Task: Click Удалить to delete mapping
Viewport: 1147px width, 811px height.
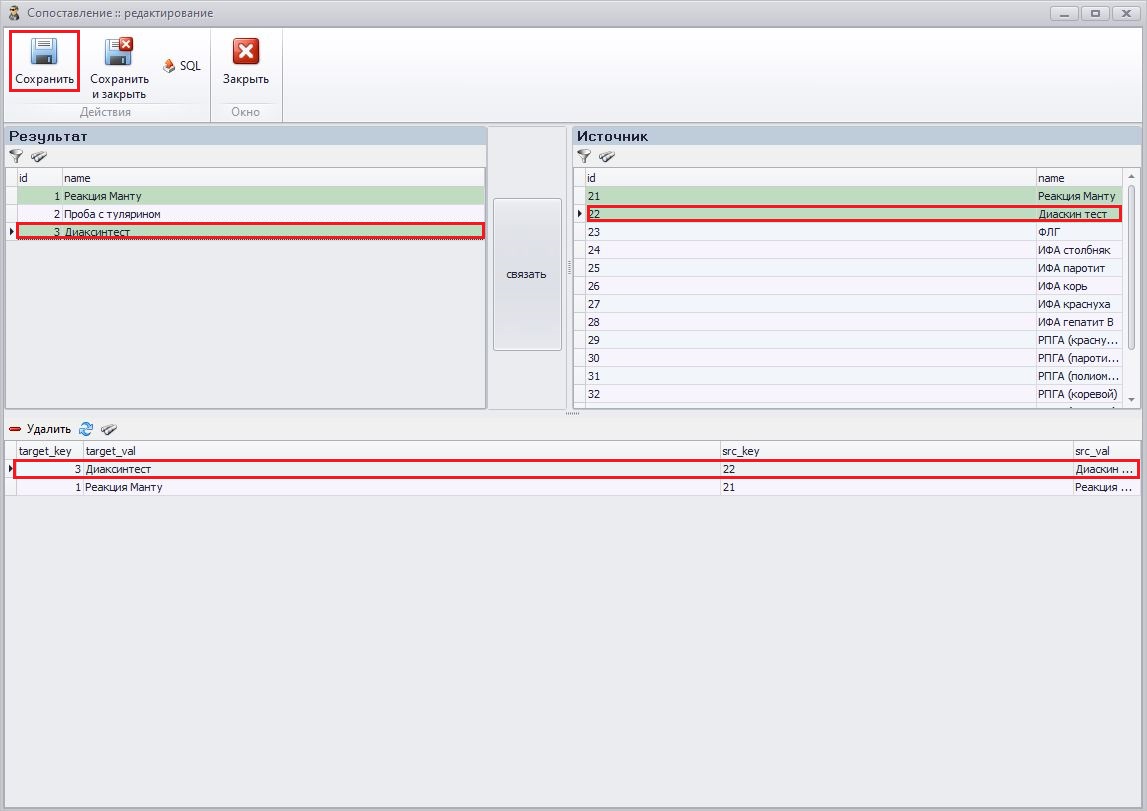Action: pyautogui.click(x=40, y=429)
